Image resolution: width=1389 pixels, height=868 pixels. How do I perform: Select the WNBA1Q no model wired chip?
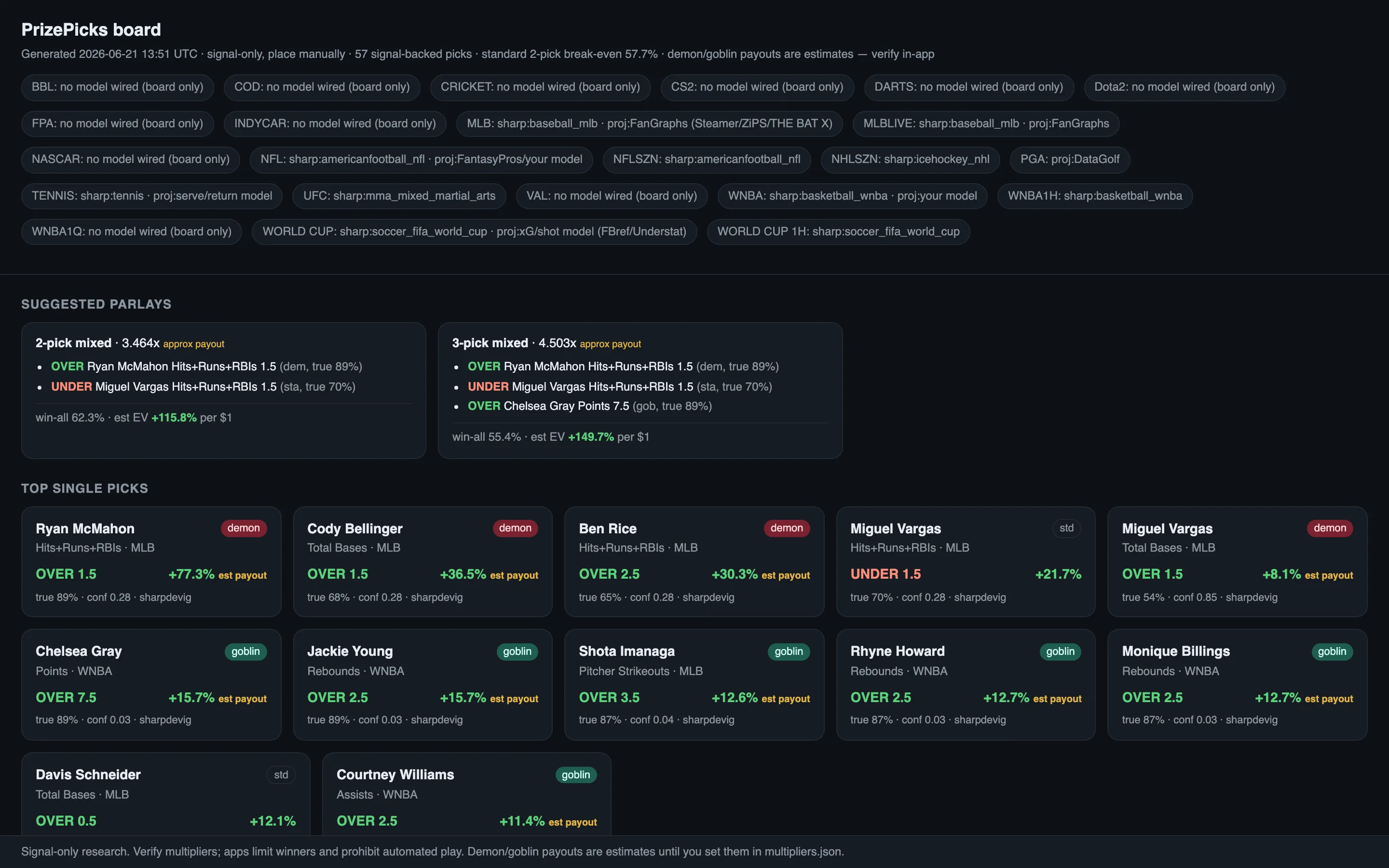point(132,232)
